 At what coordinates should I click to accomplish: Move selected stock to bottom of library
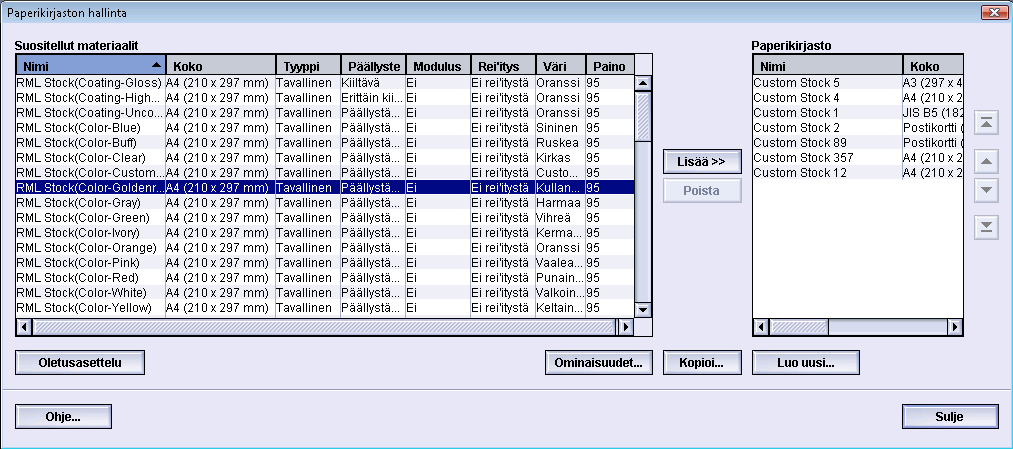coord(986,227)
